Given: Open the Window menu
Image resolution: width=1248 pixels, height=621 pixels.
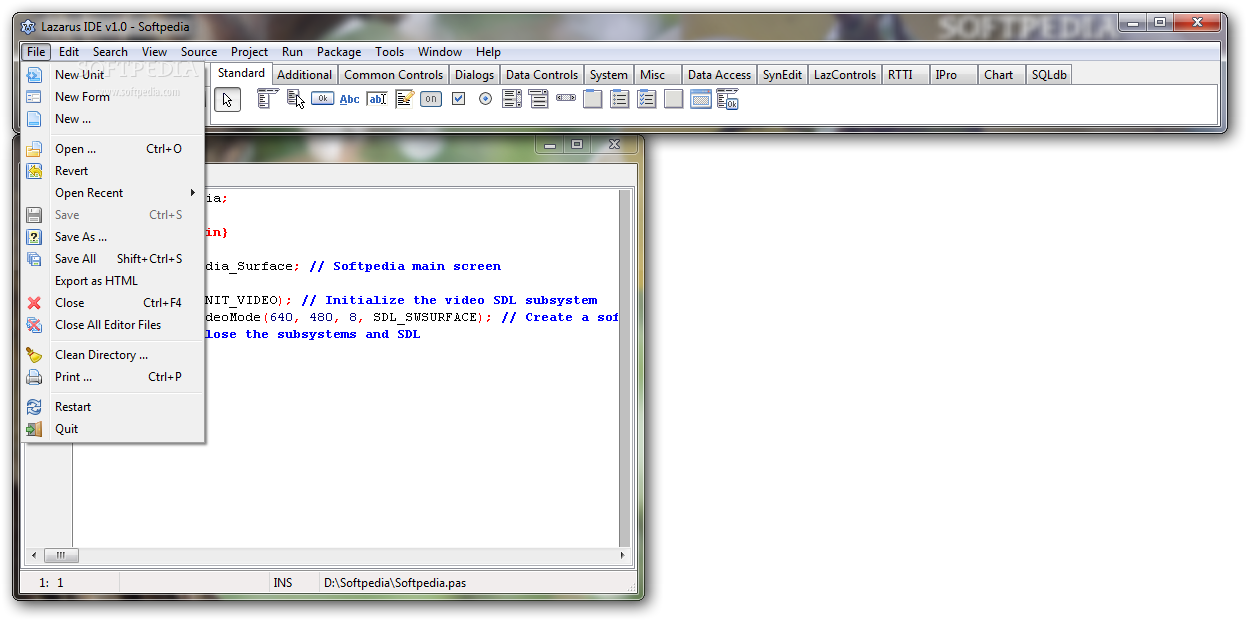Looking at the screenshot, I should pos(440,52).
